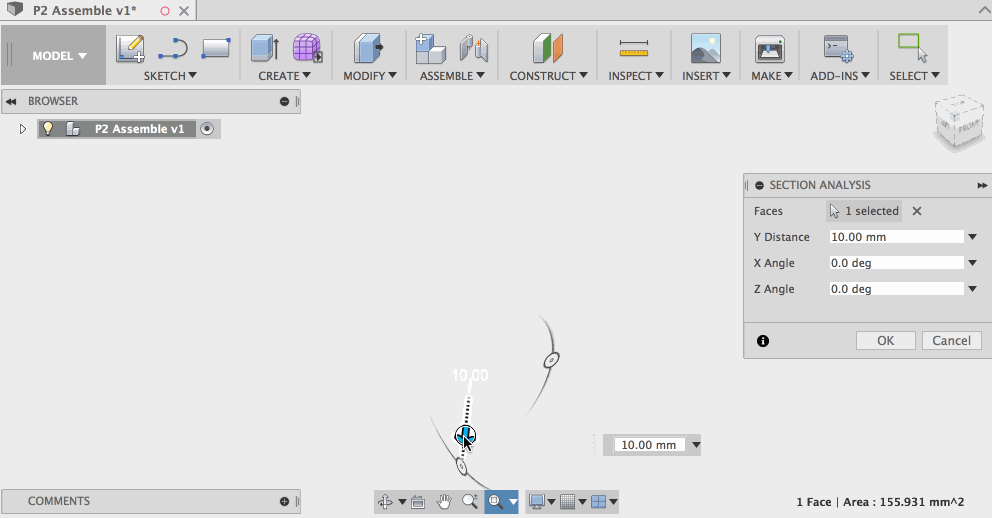Click the Zoom magnifier tool
The width and height of the screenshot is (992, 518).
(x=470, y=502)
